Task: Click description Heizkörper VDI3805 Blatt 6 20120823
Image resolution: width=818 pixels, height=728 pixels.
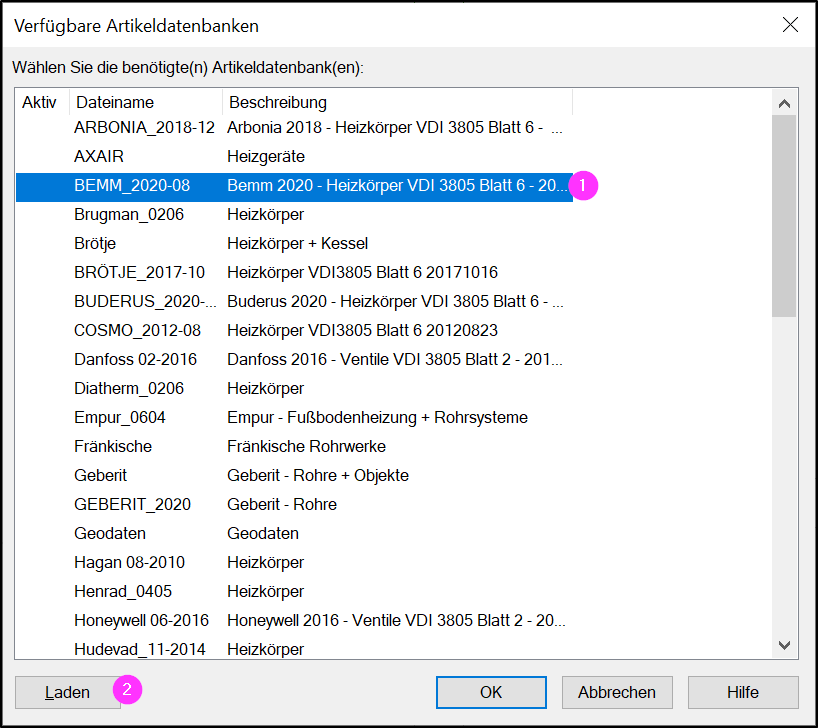Action: (x=362, y=330)
